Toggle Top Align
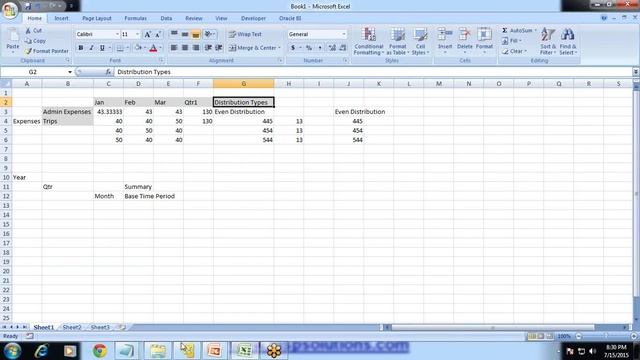 pos(174,34)
